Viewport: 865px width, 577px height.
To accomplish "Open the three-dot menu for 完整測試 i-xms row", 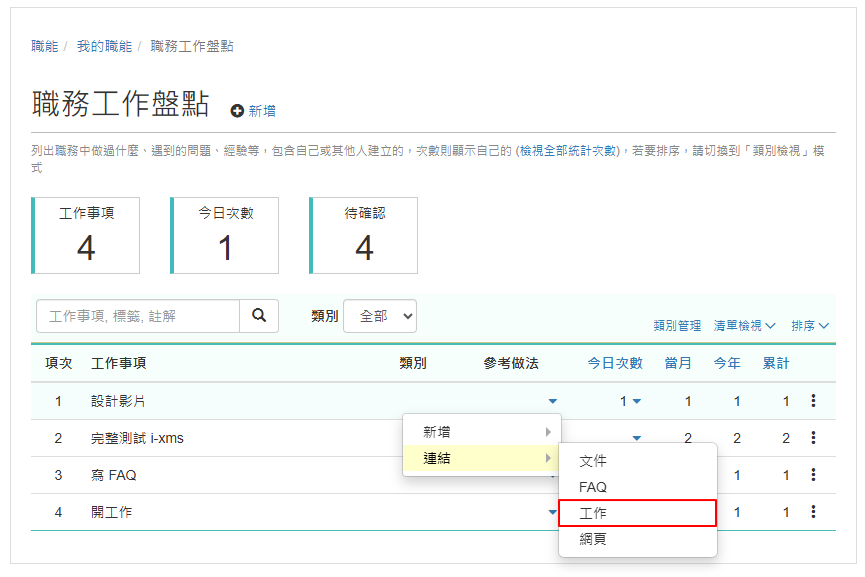I will pos(813,438).
